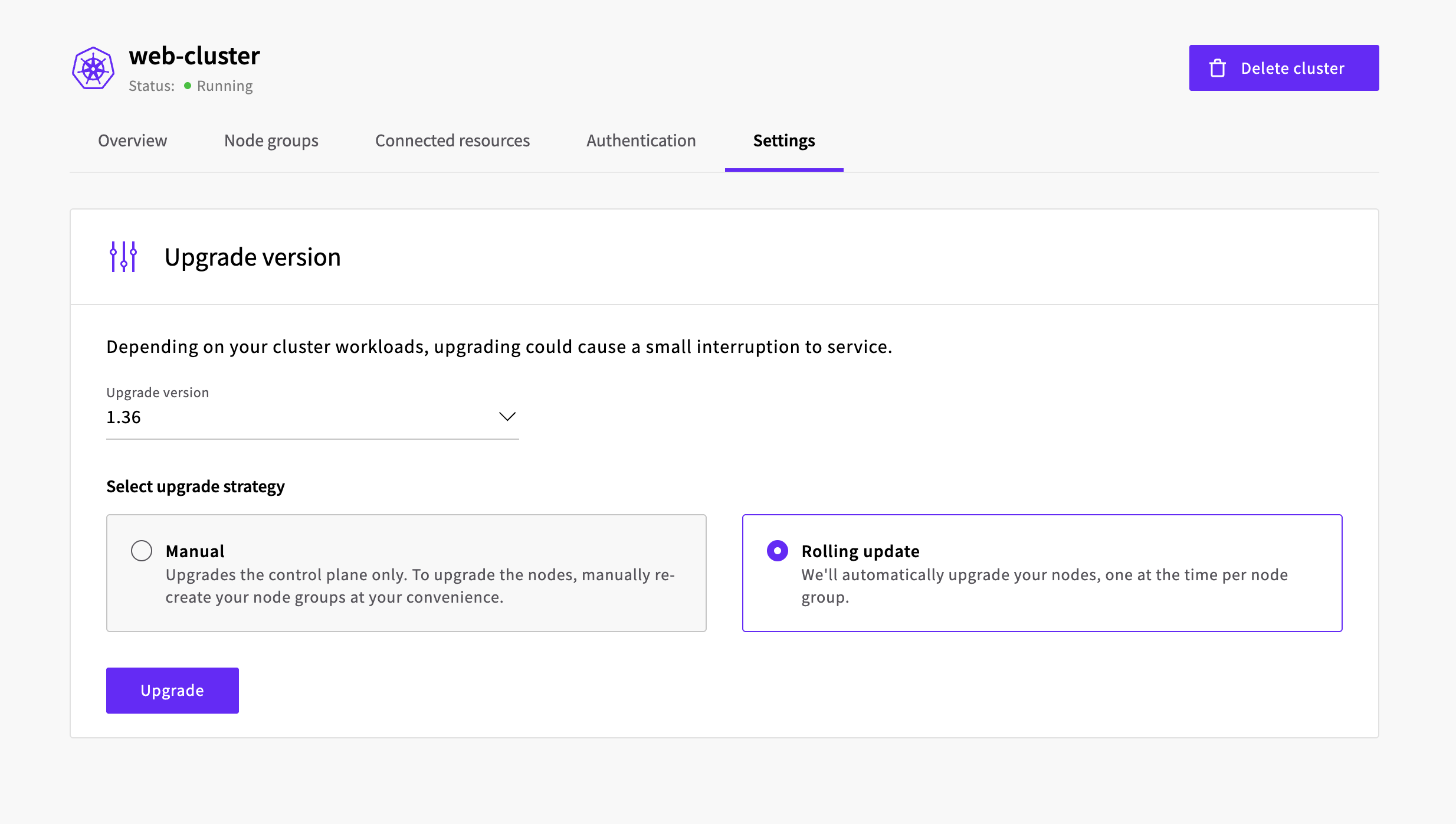1456x824 pixels.
Task: Click the sliders icon beside Upgrade version
Action: click(x=123, y=257)
